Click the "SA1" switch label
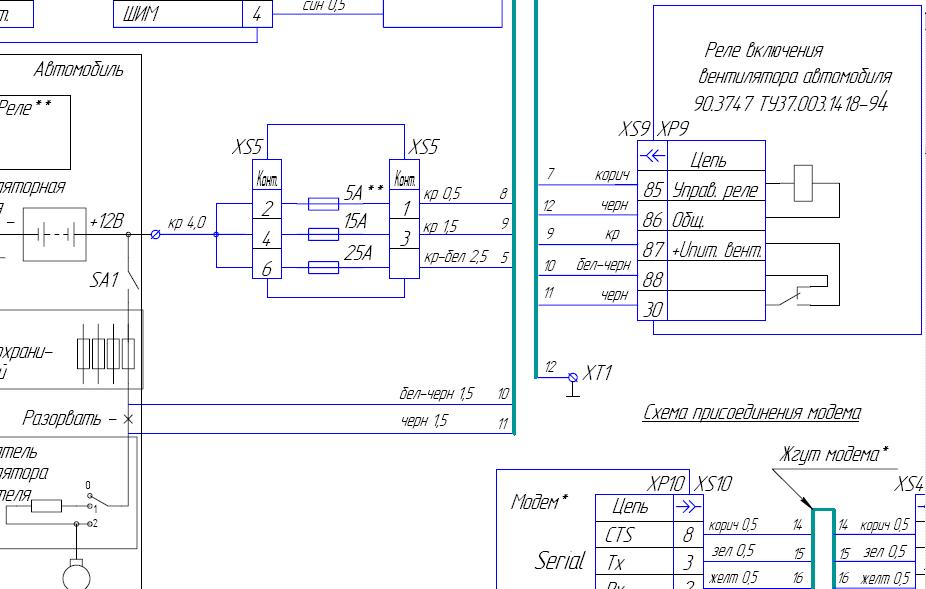Screen dimensions: 926x589 104,280
